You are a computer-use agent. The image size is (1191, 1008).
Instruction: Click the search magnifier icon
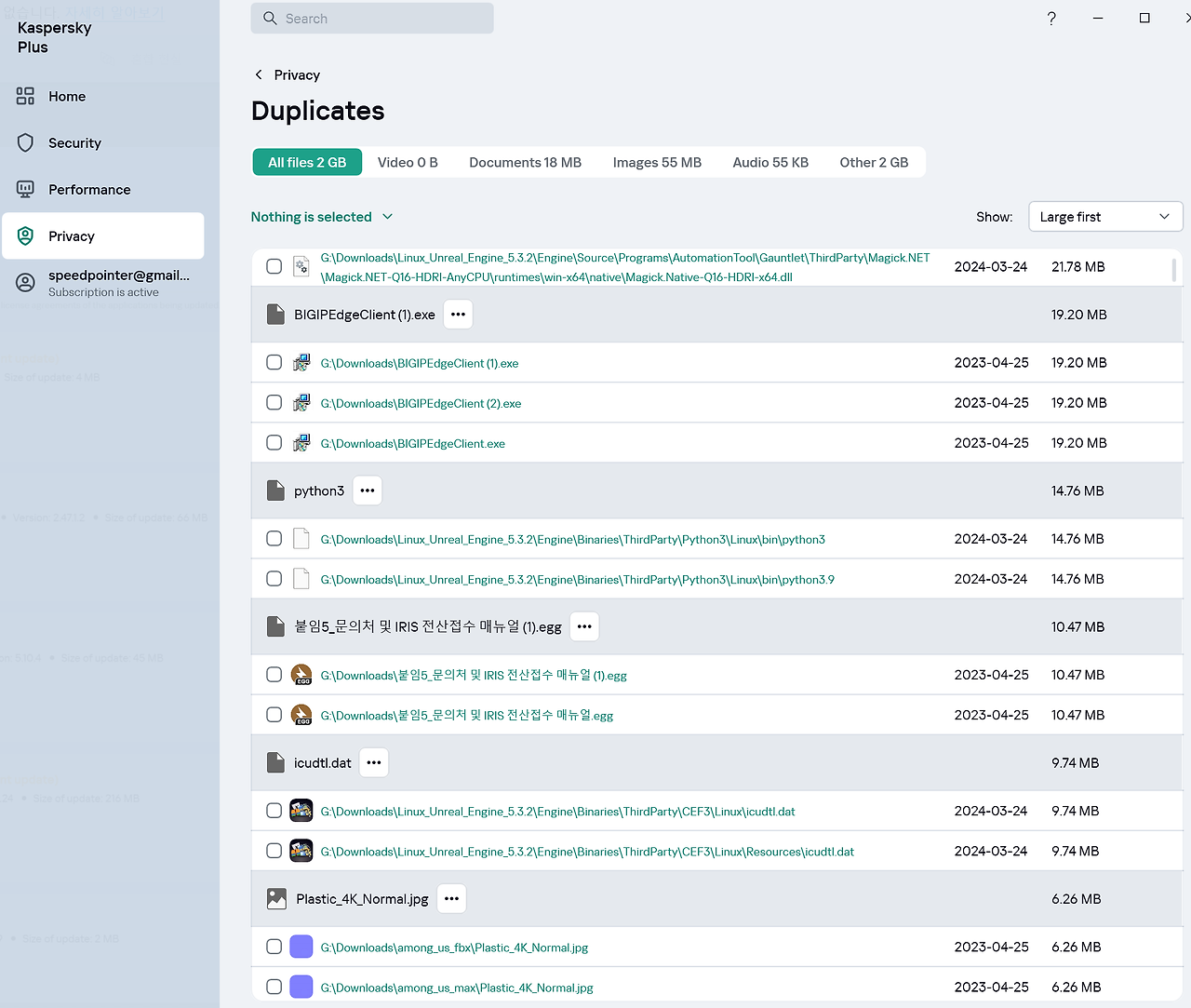270,19
